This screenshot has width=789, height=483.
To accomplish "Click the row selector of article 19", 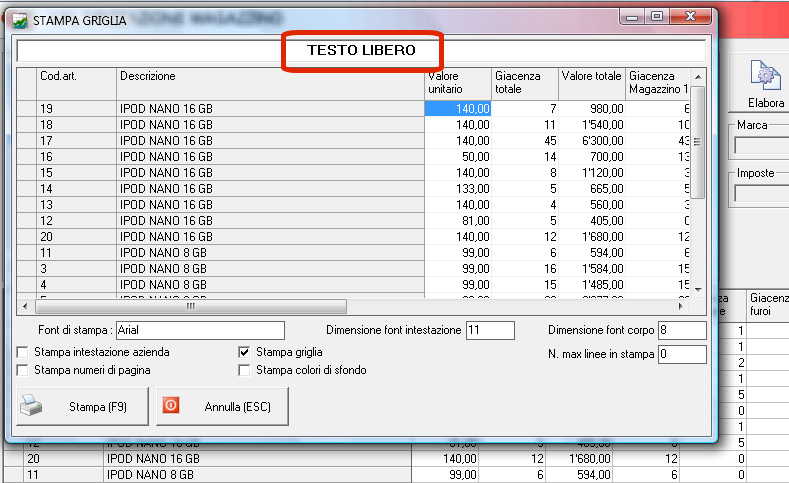I will 27,109.
